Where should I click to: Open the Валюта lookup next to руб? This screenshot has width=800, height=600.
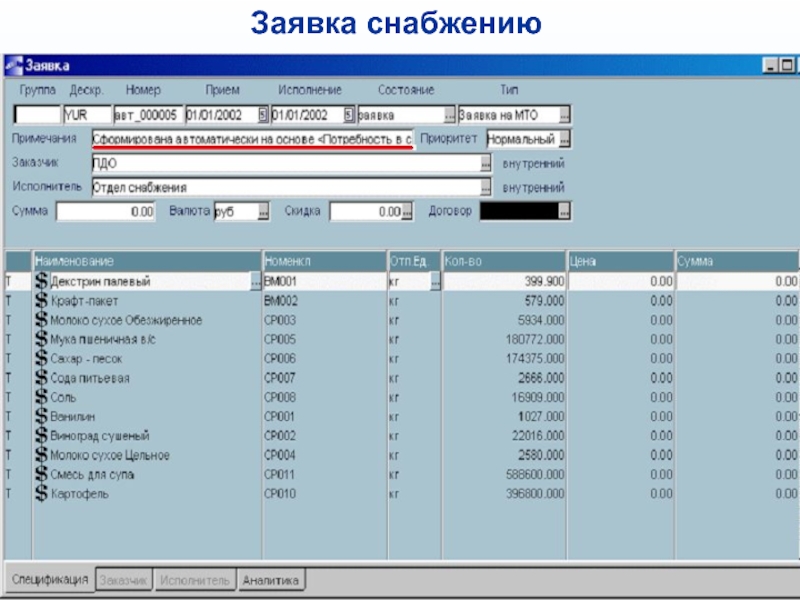(263, 211)
